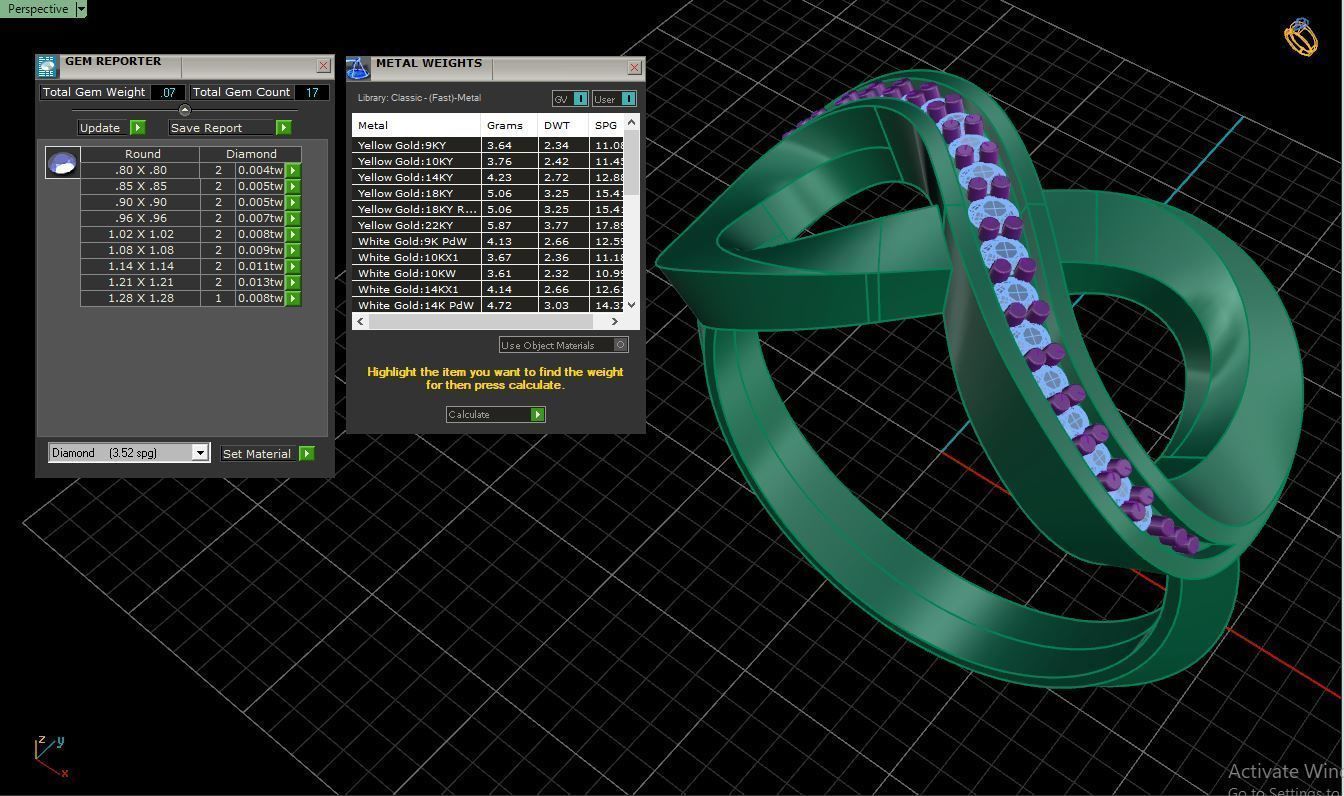Select the White Gold:10KX1 row
This screenshot has height=796, width=1344.
coord(488,258)
